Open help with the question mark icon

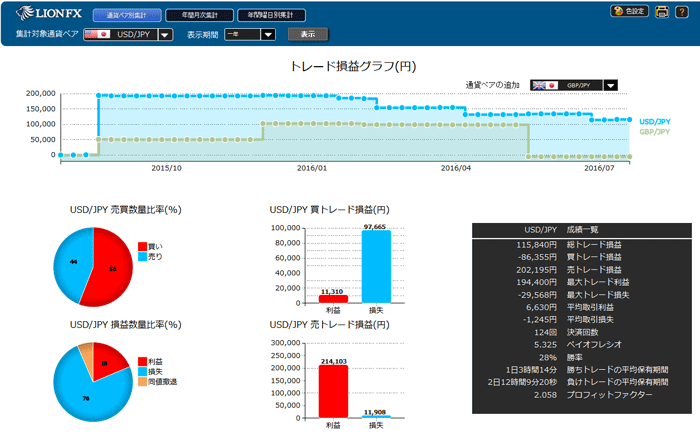click(x=682, y=12)
